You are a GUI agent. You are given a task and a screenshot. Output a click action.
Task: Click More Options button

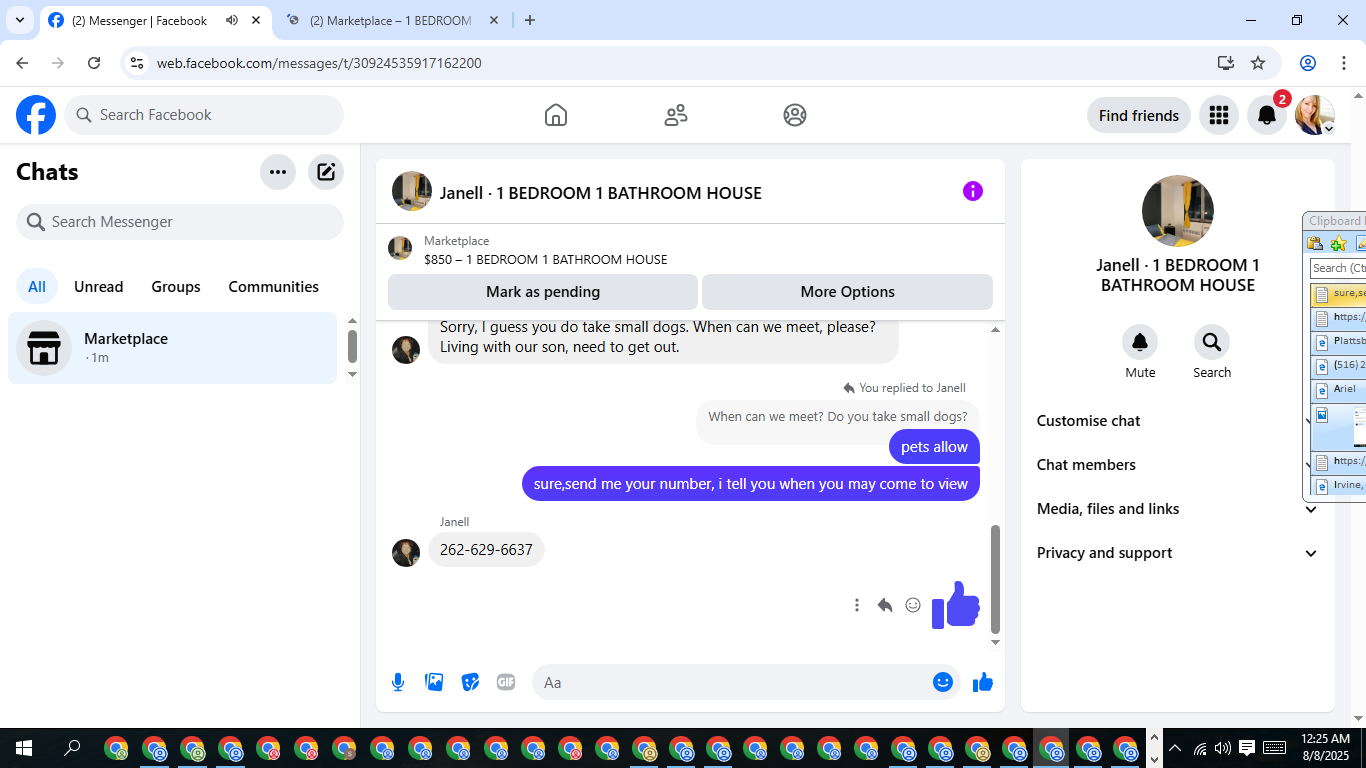[x=848, y=292]
